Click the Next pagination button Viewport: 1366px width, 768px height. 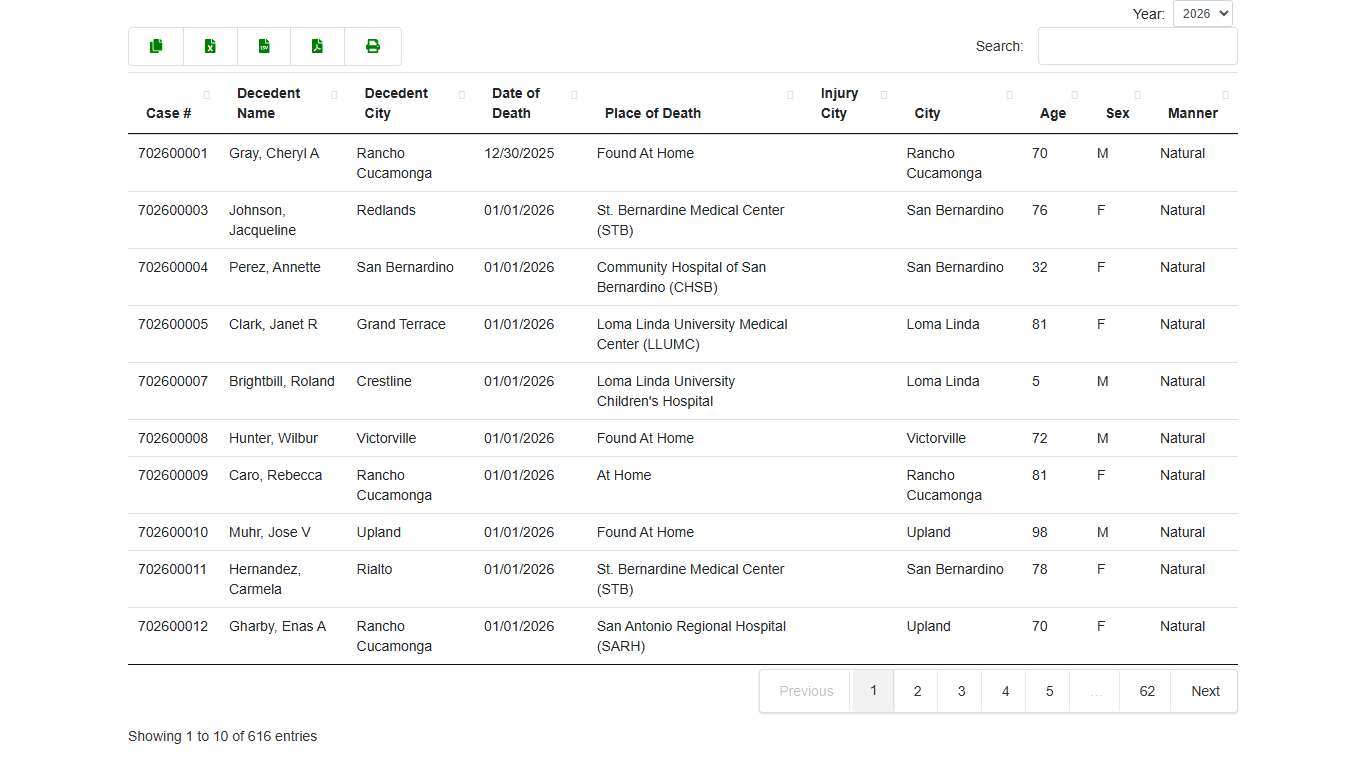tap(1204, 691)
